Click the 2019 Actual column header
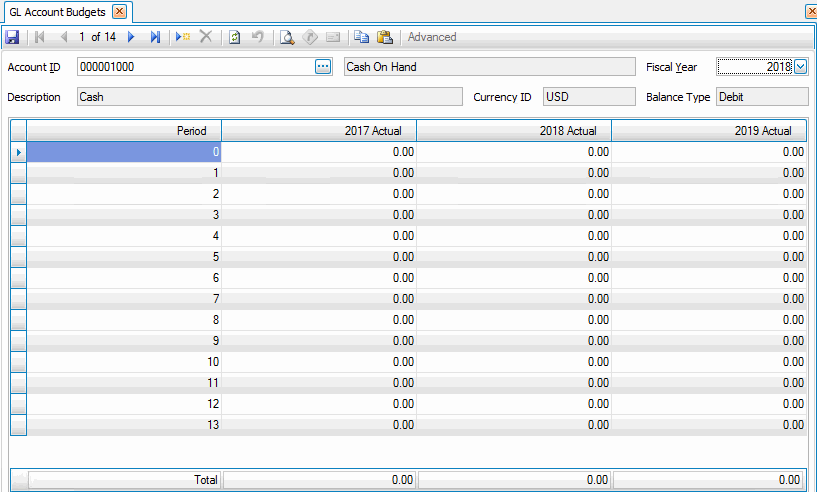 click(x=708, y=131)
